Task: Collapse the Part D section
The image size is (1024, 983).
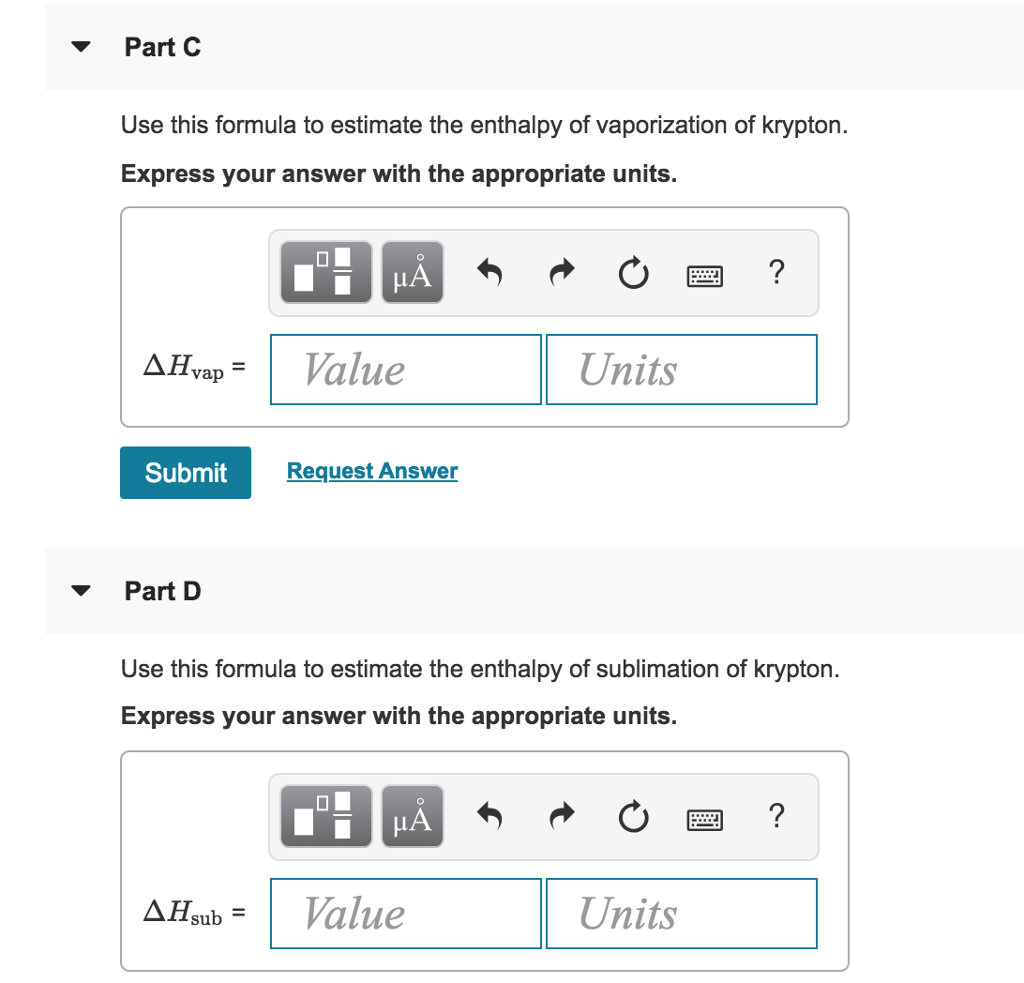Action: [81, 590]
